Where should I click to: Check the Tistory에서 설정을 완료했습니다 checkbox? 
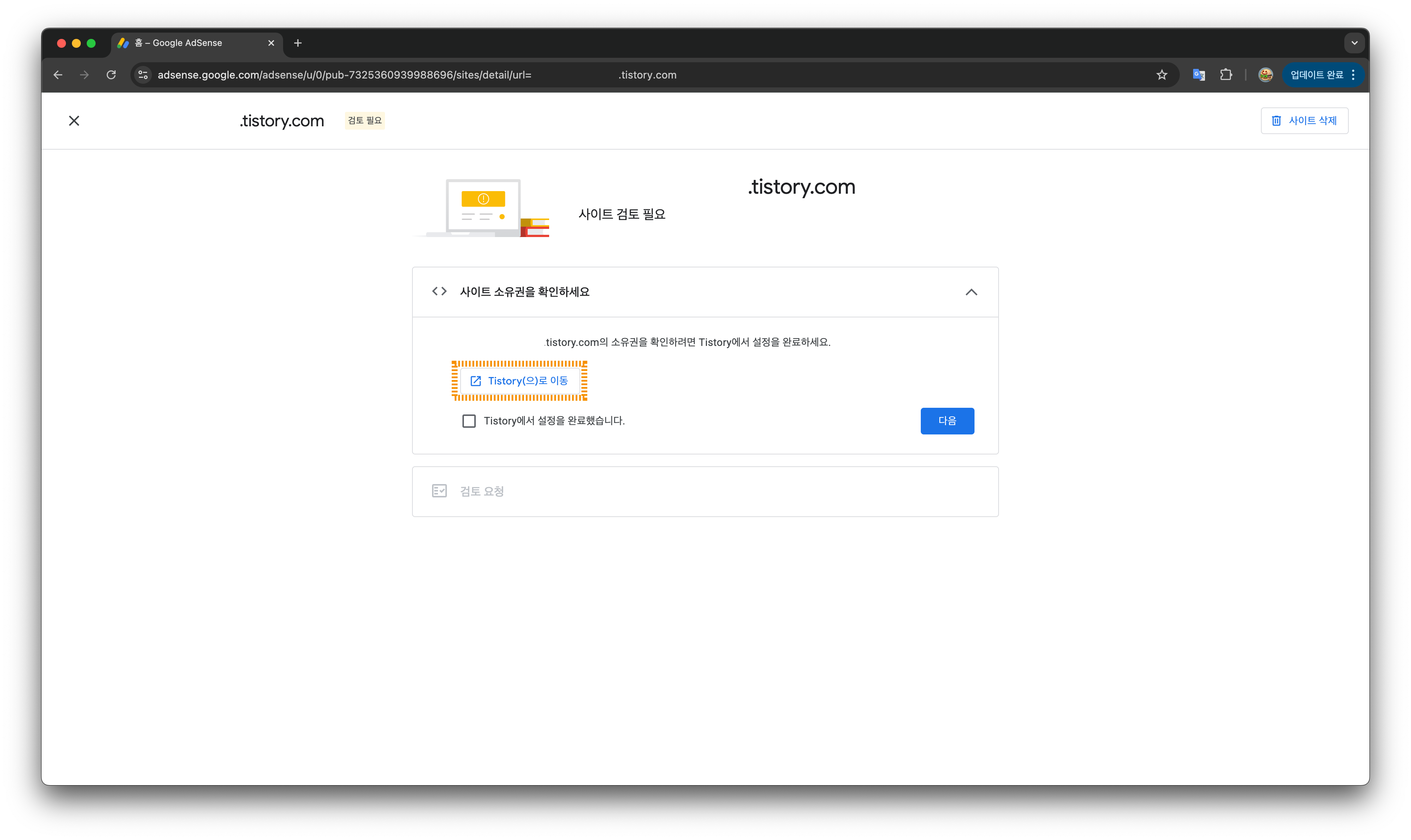click(x=469, y=421)
